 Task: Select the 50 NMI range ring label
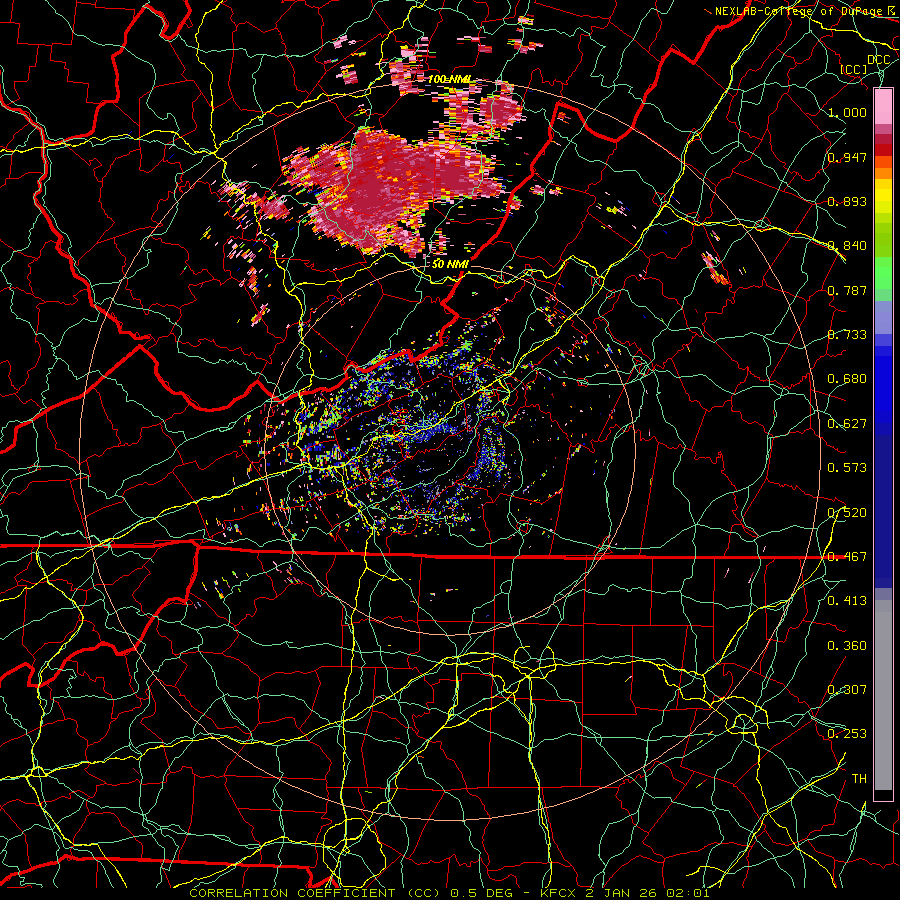[x=450, y=264]
